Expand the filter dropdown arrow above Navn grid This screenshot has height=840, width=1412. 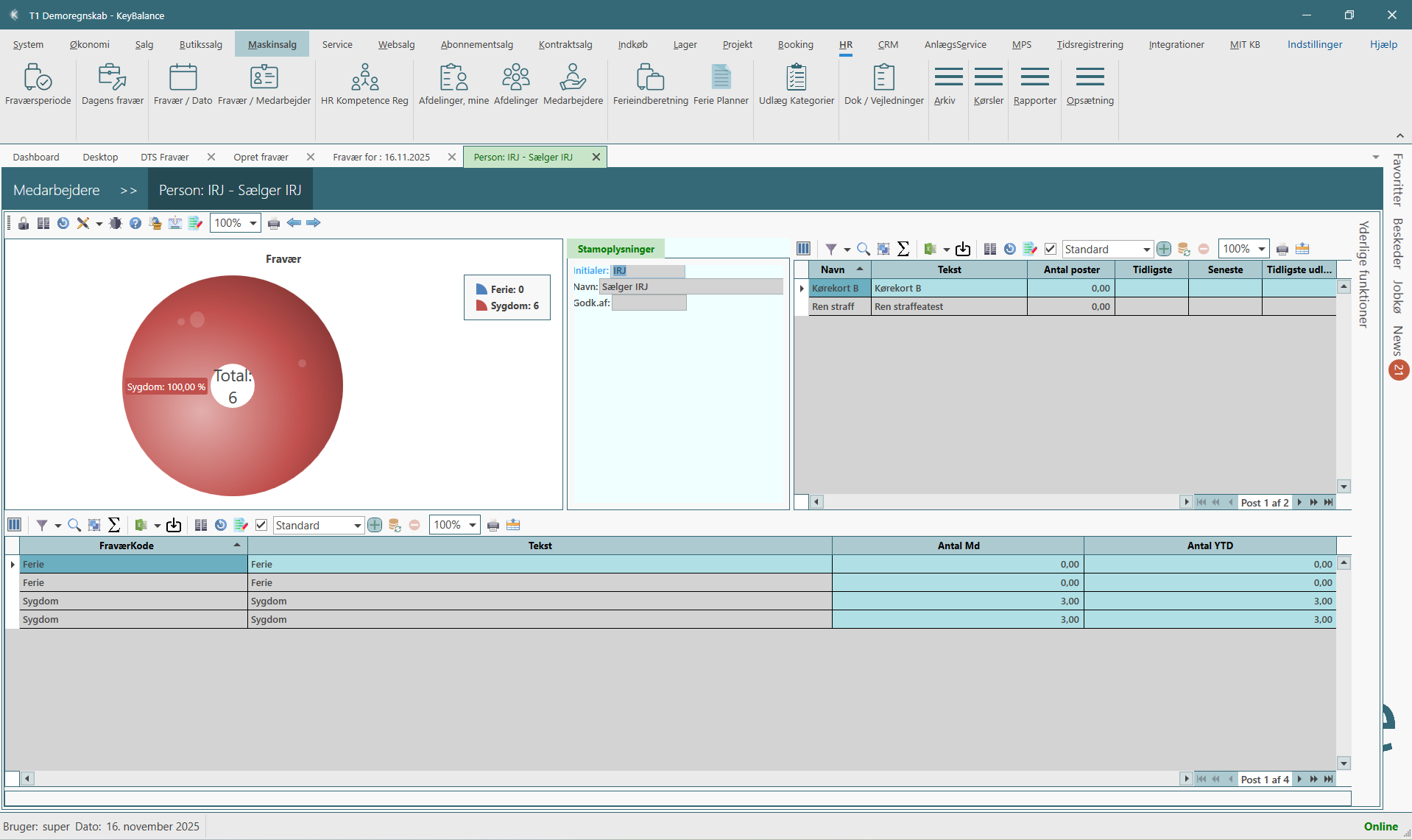pyautogui.click(x=847, y=250)
